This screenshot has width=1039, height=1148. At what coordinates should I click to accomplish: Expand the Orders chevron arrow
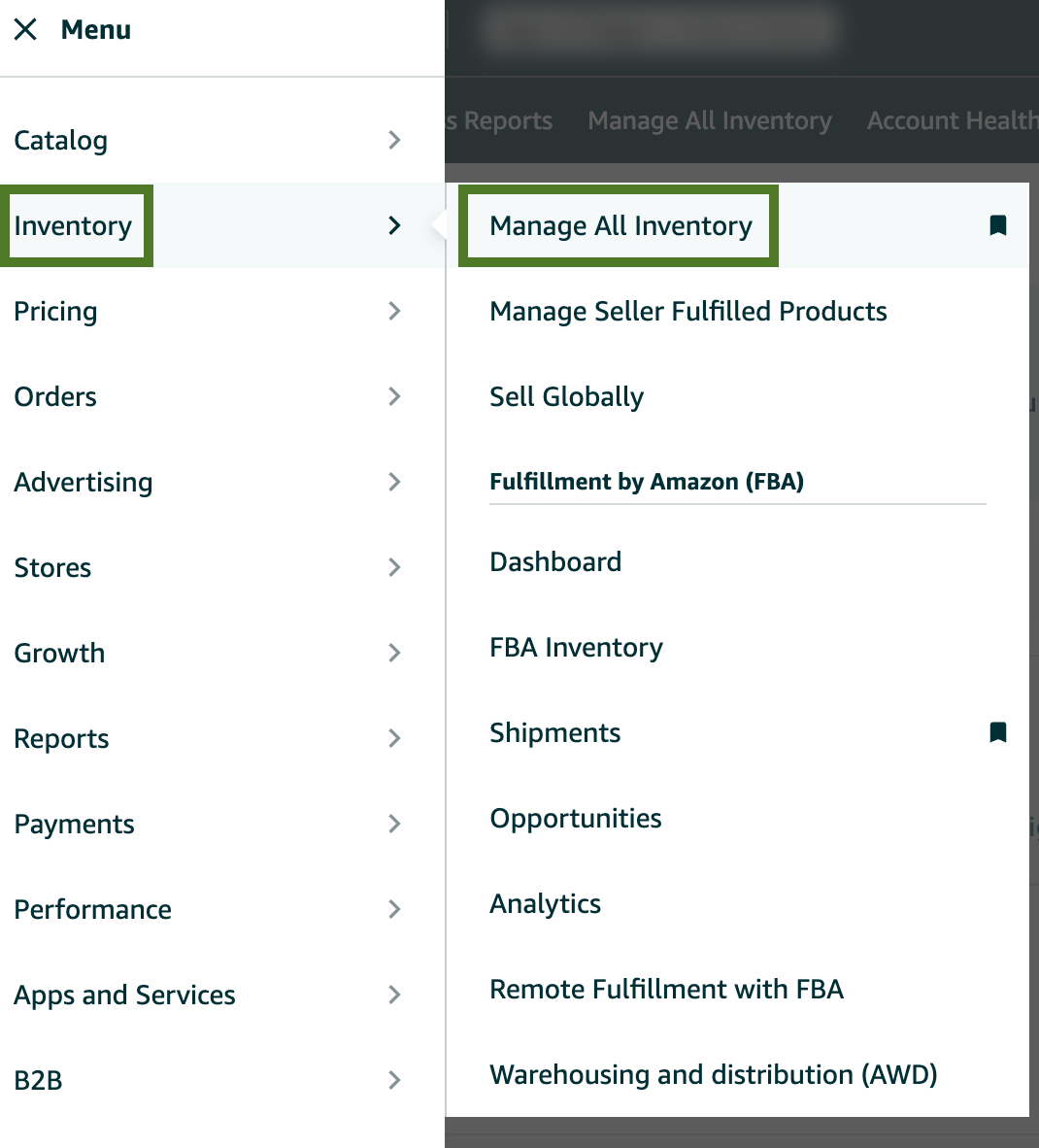click(x=394, y=396)
